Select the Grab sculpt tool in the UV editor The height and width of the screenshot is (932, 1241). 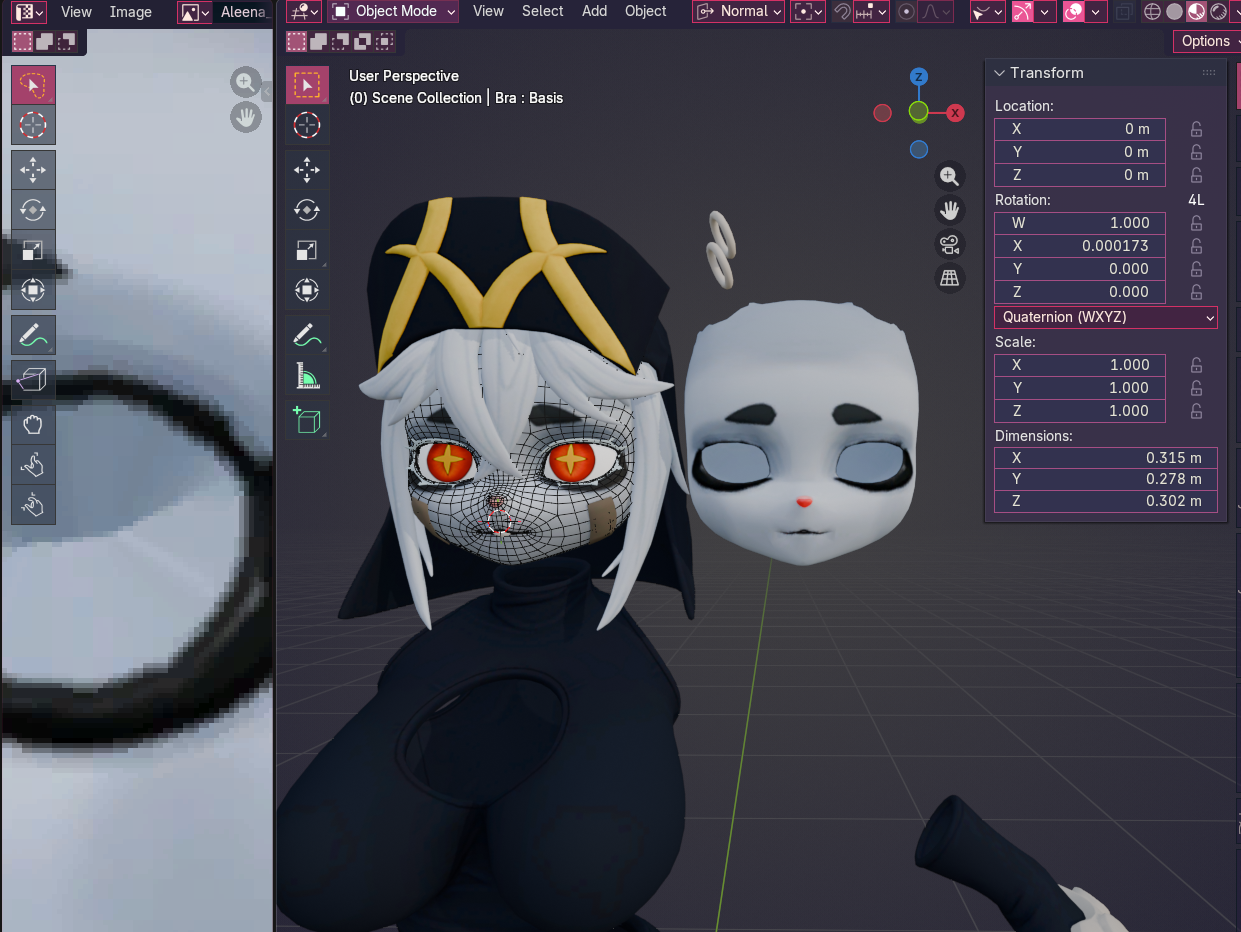(33, 424)
